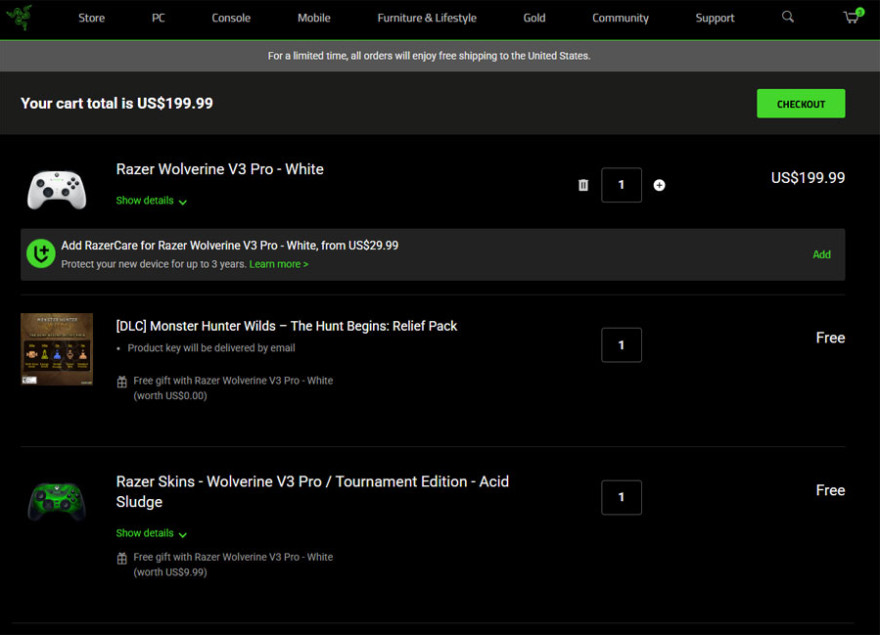This screenshot has height=635, width=880.
Task: Open the Monster Hunter Wilds Relief Pack title
Action: click(287, 326)
